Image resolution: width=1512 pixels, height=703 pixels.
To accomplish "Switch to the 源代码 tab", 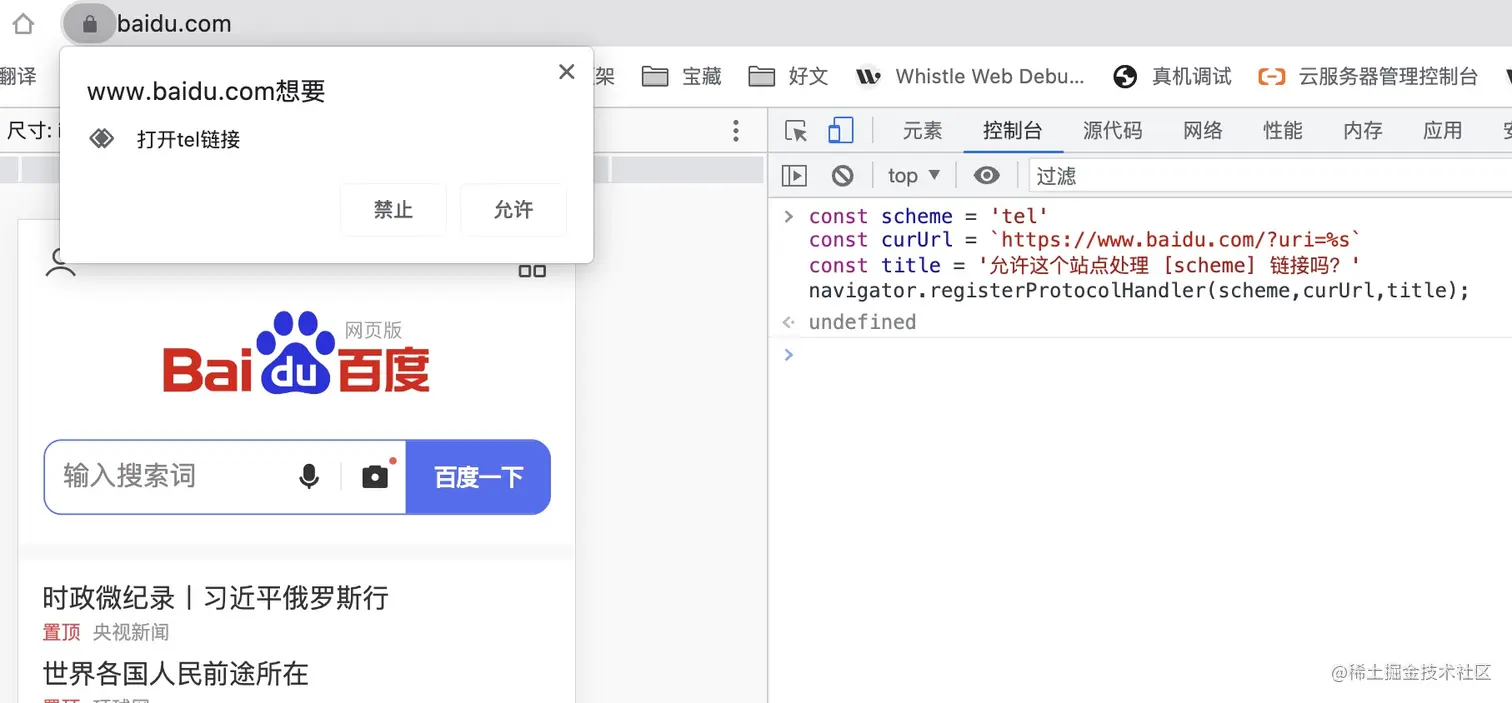I will (x=1112, y=131).
